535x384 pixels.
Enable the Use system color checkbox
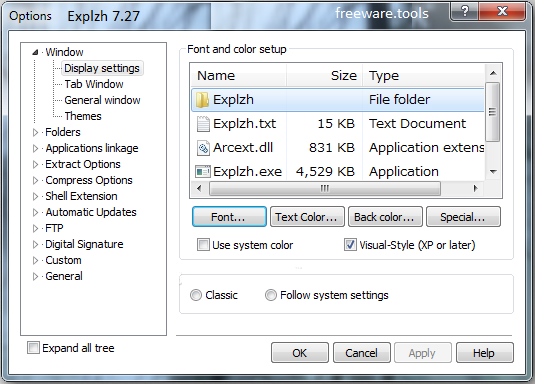[x=203, y=245]
